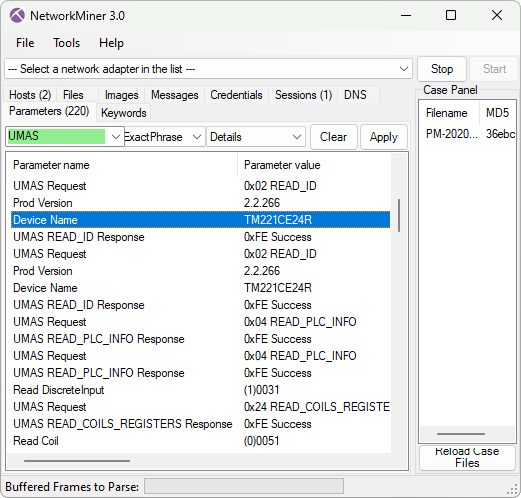Sort by Parameter value column header
521x498 pixels.
314,165
